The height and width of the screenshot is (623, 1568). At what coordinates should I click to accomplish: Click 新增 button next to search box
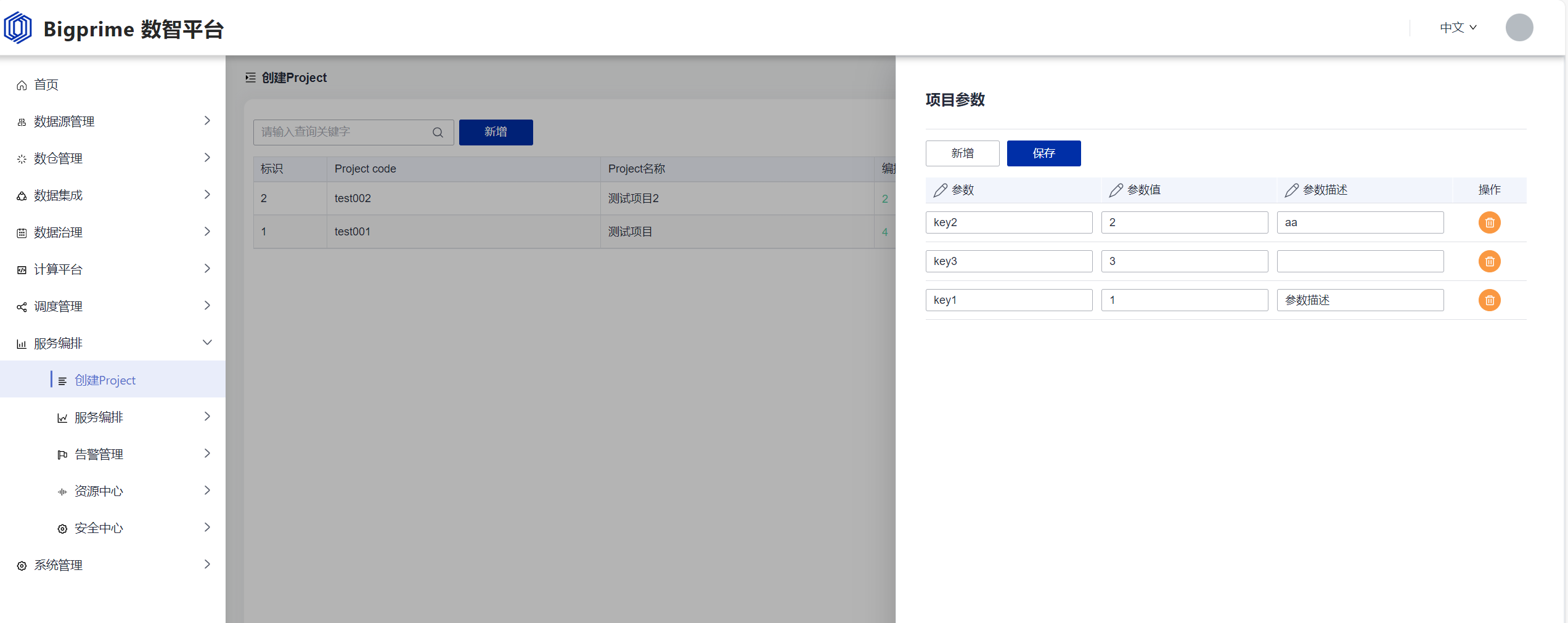point(496,132)
